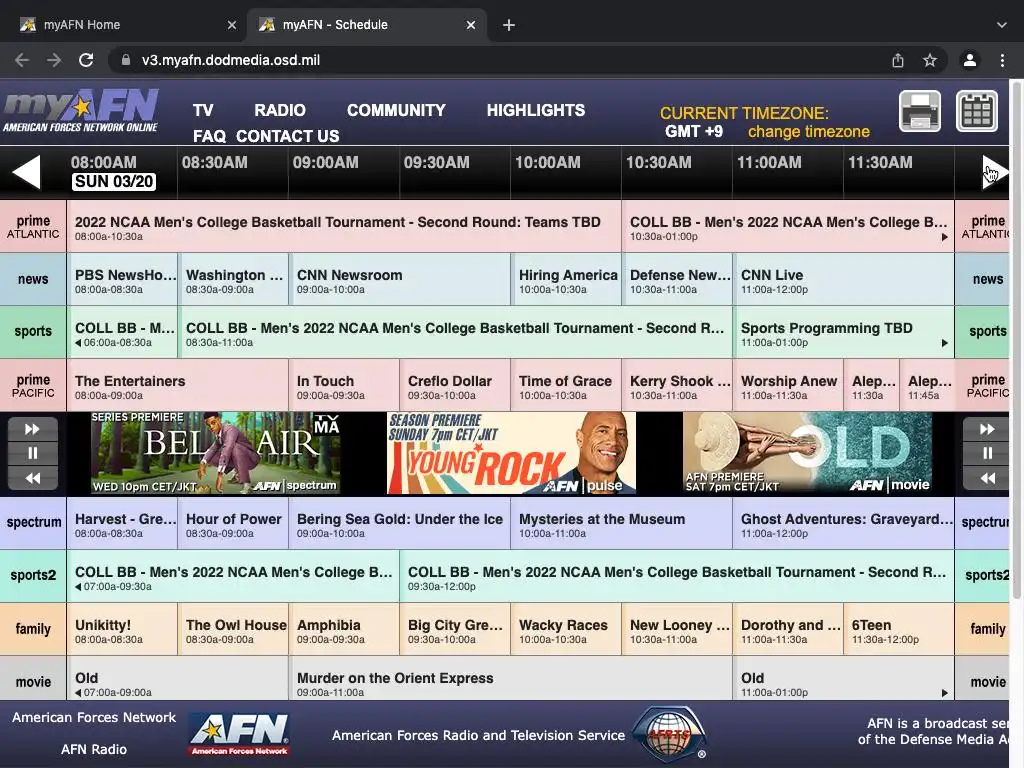Close the myAFN Home tab
The width and height of the screenshot is (1024, 768).
(232, 25)
